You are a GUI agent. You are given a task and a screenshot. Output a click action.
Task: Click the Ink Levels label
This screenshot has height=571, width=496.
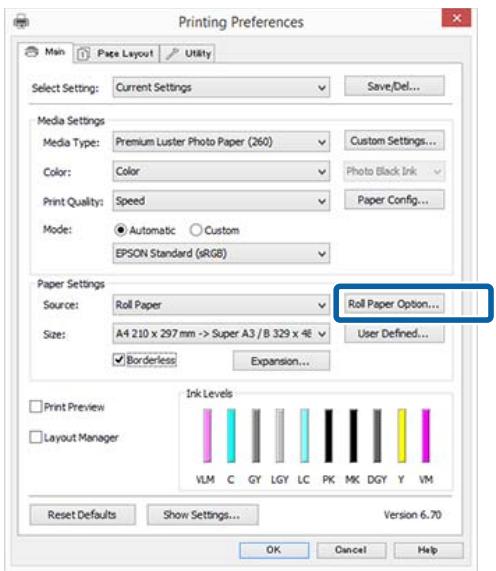tap(209, 393)
